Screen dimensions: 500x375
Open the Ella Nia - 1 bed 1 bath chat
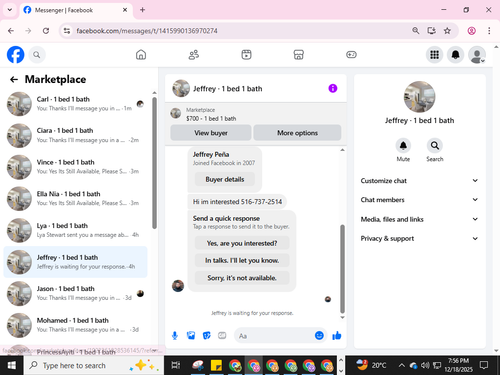pyautogui.click(x=76, y=199)
